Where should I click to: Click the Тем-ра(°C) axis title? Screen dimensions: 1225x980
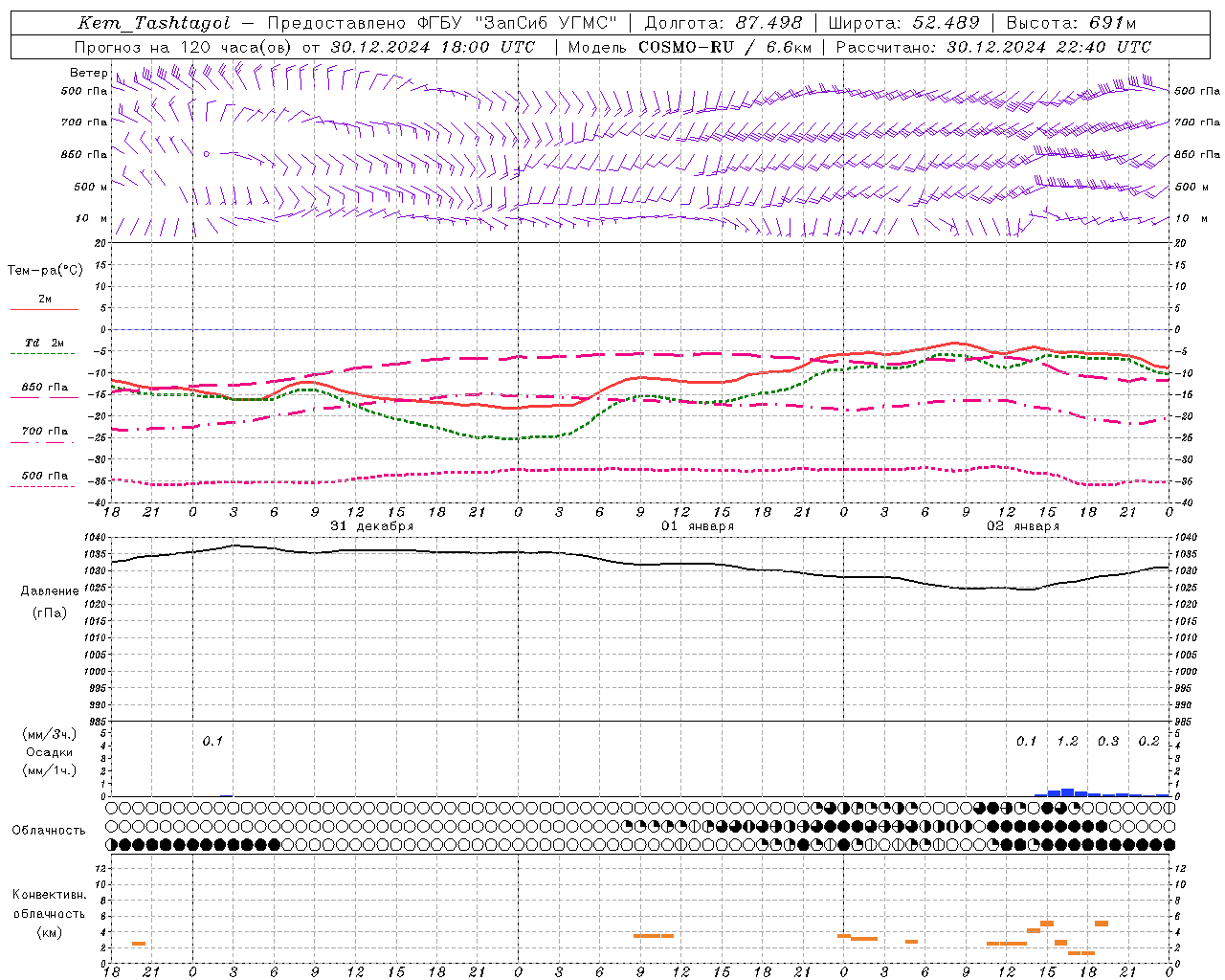(x=45, y=271)
